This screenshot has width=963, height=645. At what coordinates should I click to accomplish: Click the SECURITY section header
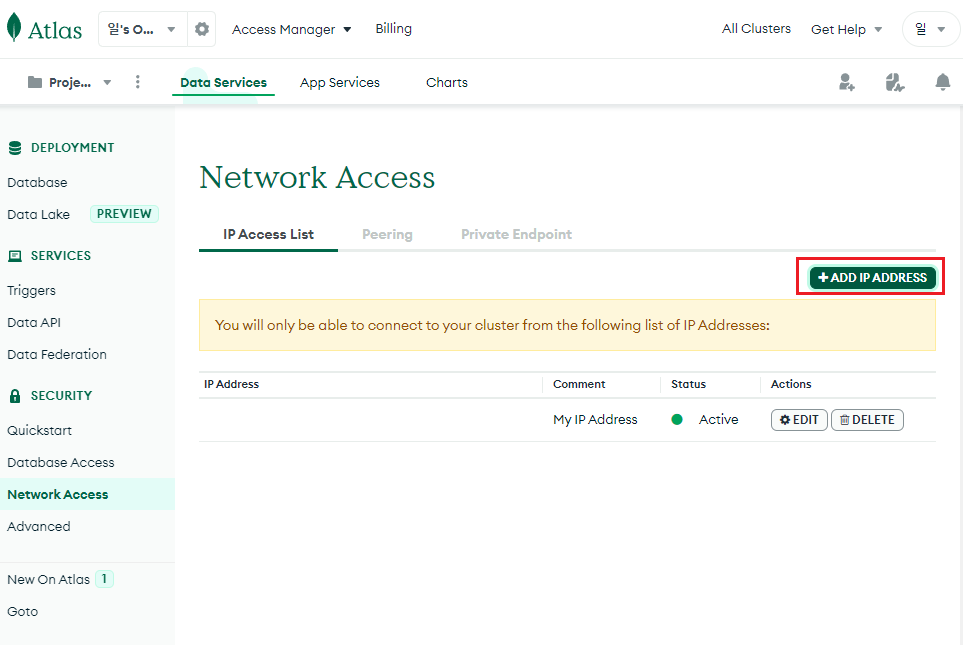61,396
